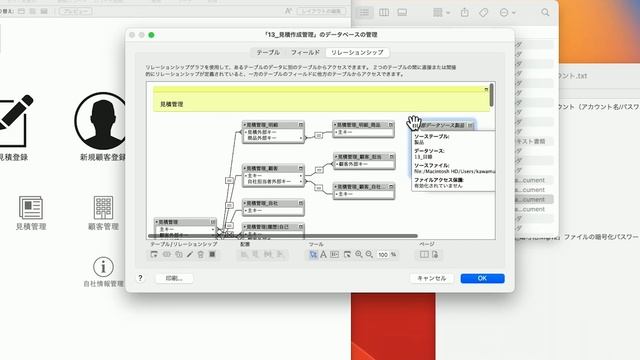Click the pencil edit icon
Image resolution: width=640 pixels, height=360 pixels.
tap(190, 254)
